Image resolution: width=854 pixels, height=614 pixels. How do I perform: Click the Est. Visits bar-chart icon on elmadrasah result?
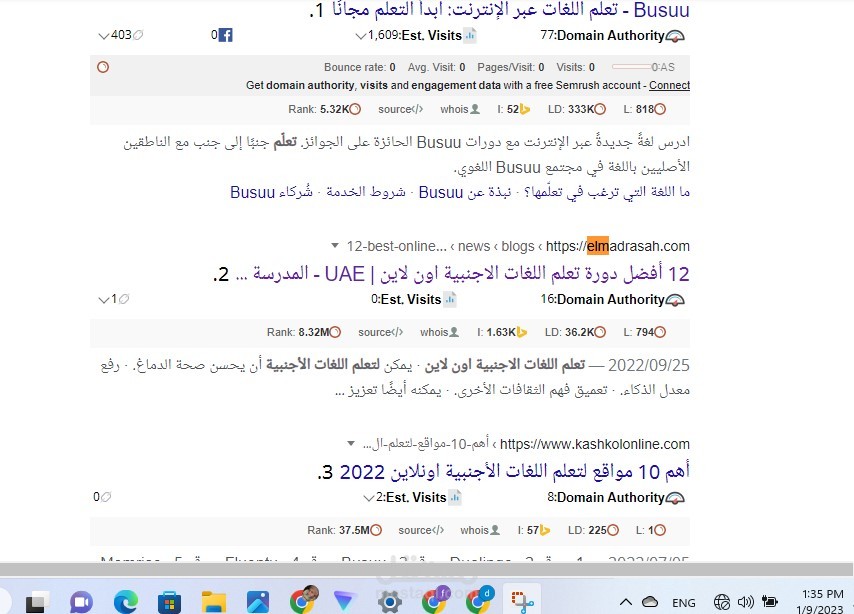point(450,299)
